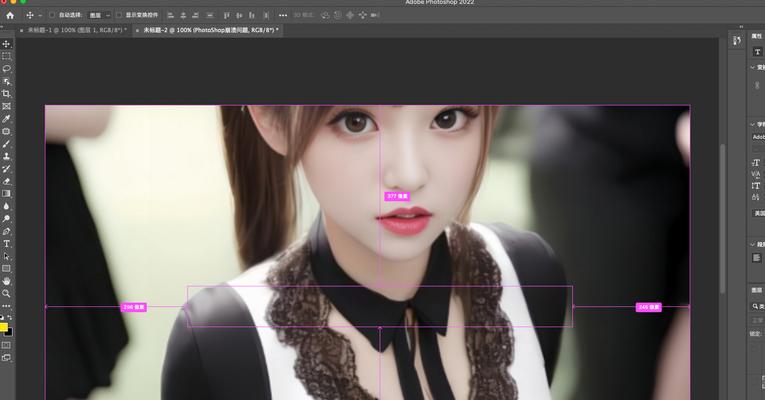Click the first align icon in options bar
The image size is (765, 400).
click(171, 15)
